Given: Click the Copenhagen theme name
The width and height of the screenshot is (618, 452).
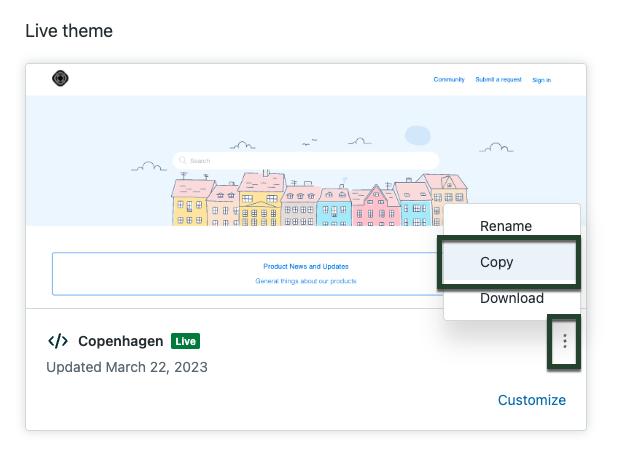Looking at the screenshot, I should (120, 341).
